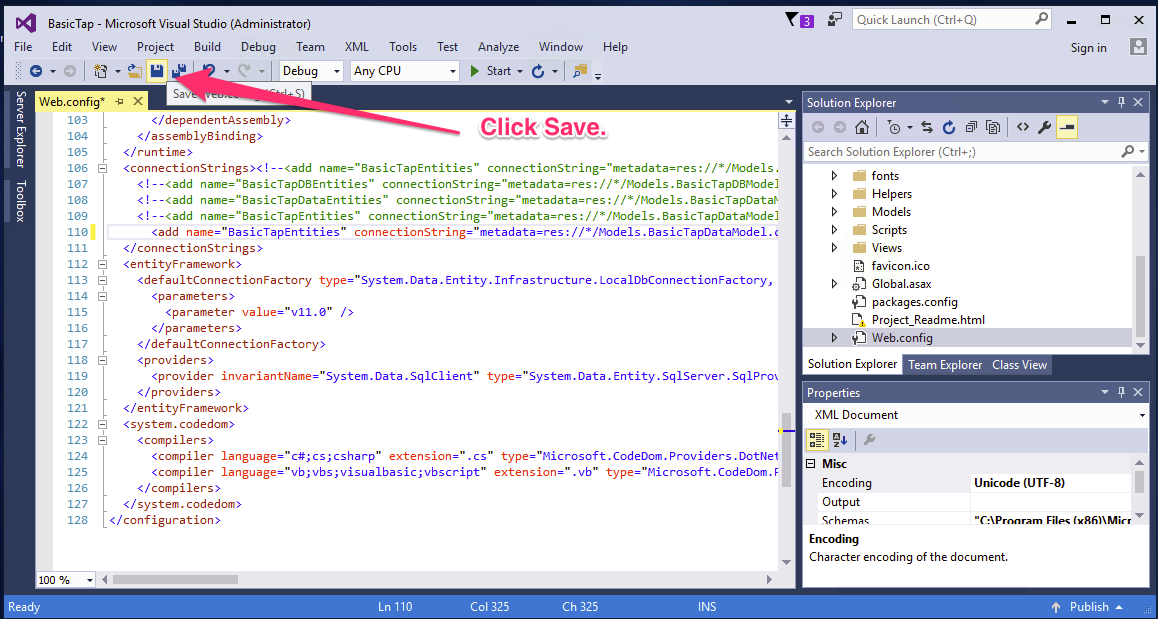The image size is (1158, 619).
Task: Focus the Quick Launch search box
Action: (x=952, y=20)
